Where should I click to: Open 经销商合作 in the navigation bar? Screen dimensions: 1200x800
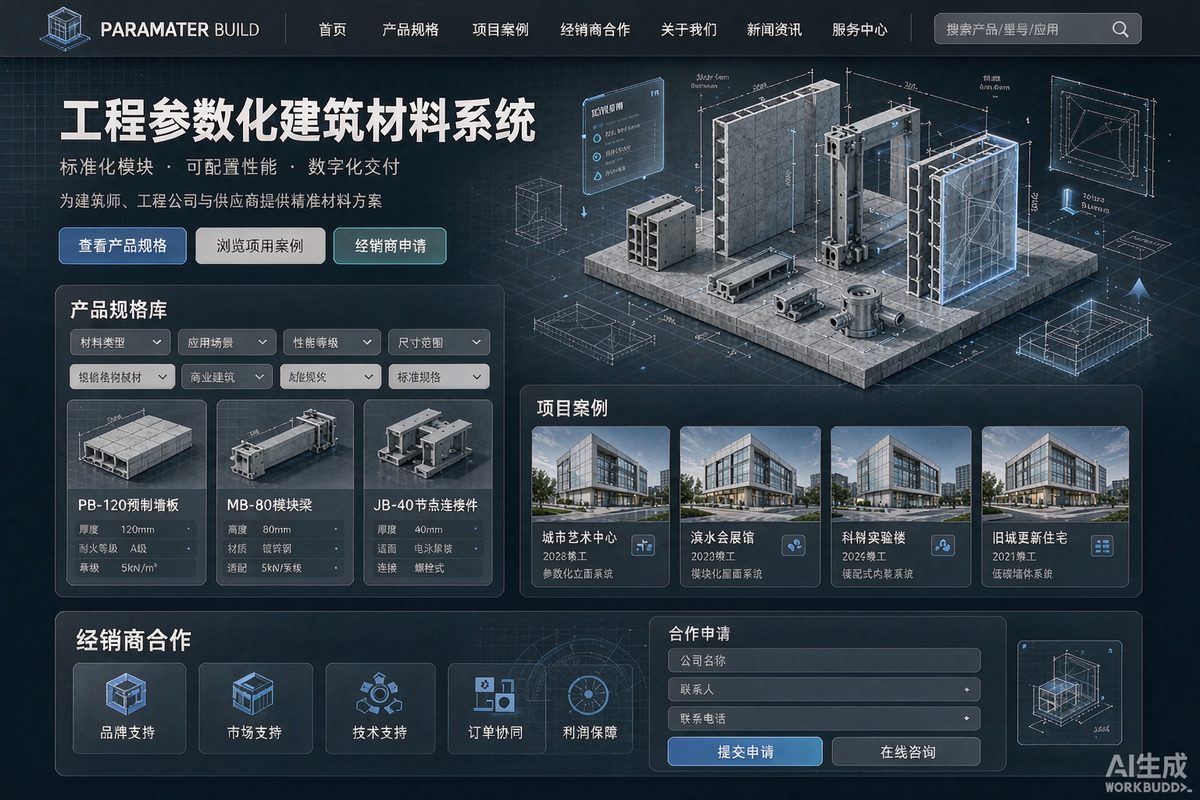(x=595, y=29)
